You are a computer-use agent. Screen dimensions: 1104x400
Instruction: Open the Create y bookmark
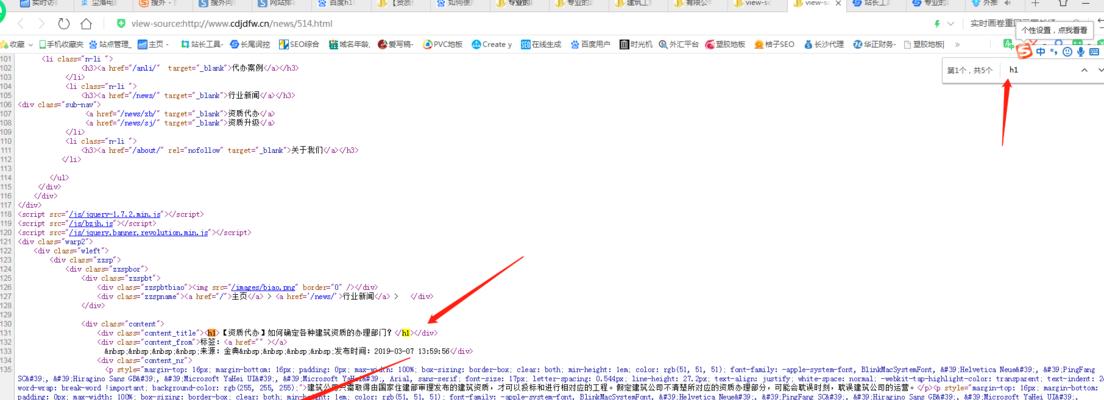click(x=491, y=44)
